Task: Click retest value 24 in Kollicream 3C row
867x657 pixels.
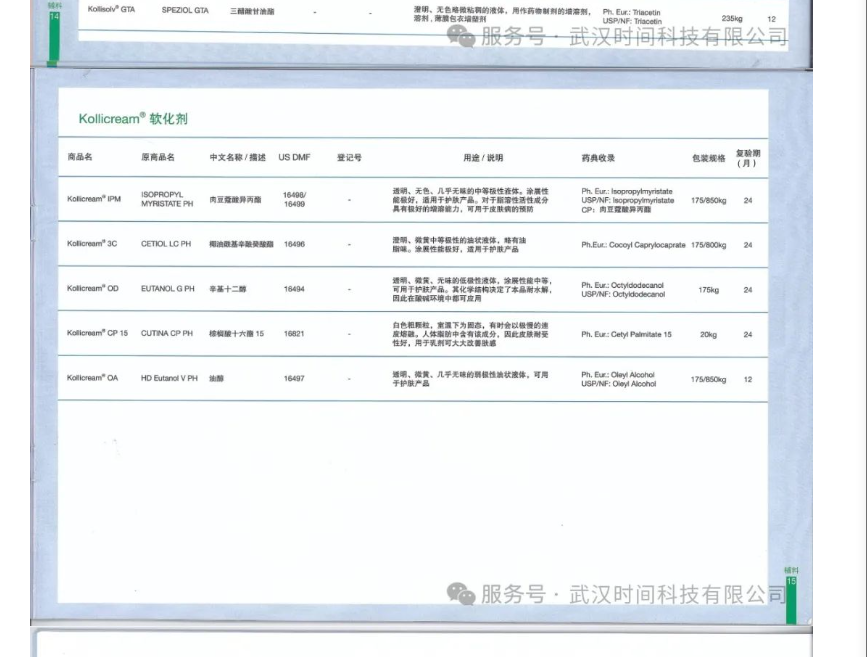Action: coord(748,245)
